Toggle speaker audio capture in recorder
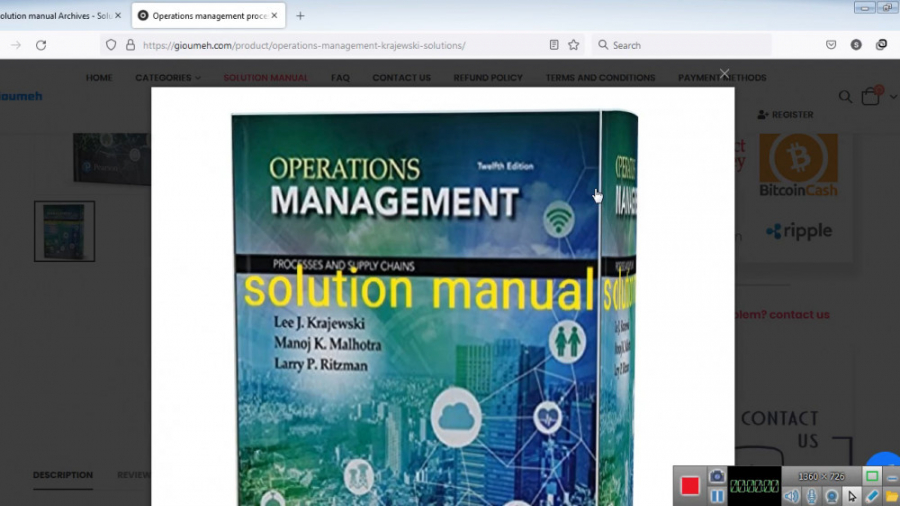This screenshot has width=900, height=506. pos(791,496)
